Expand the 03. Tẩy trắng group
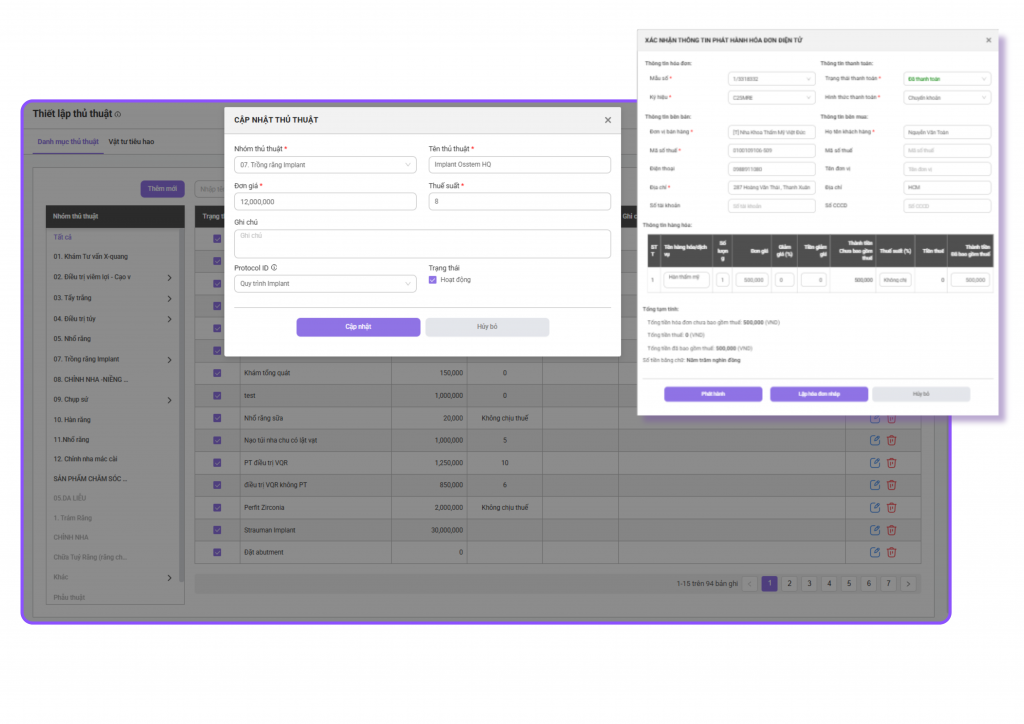Screen dimensions: 1024x724 [x=168, y=298]
